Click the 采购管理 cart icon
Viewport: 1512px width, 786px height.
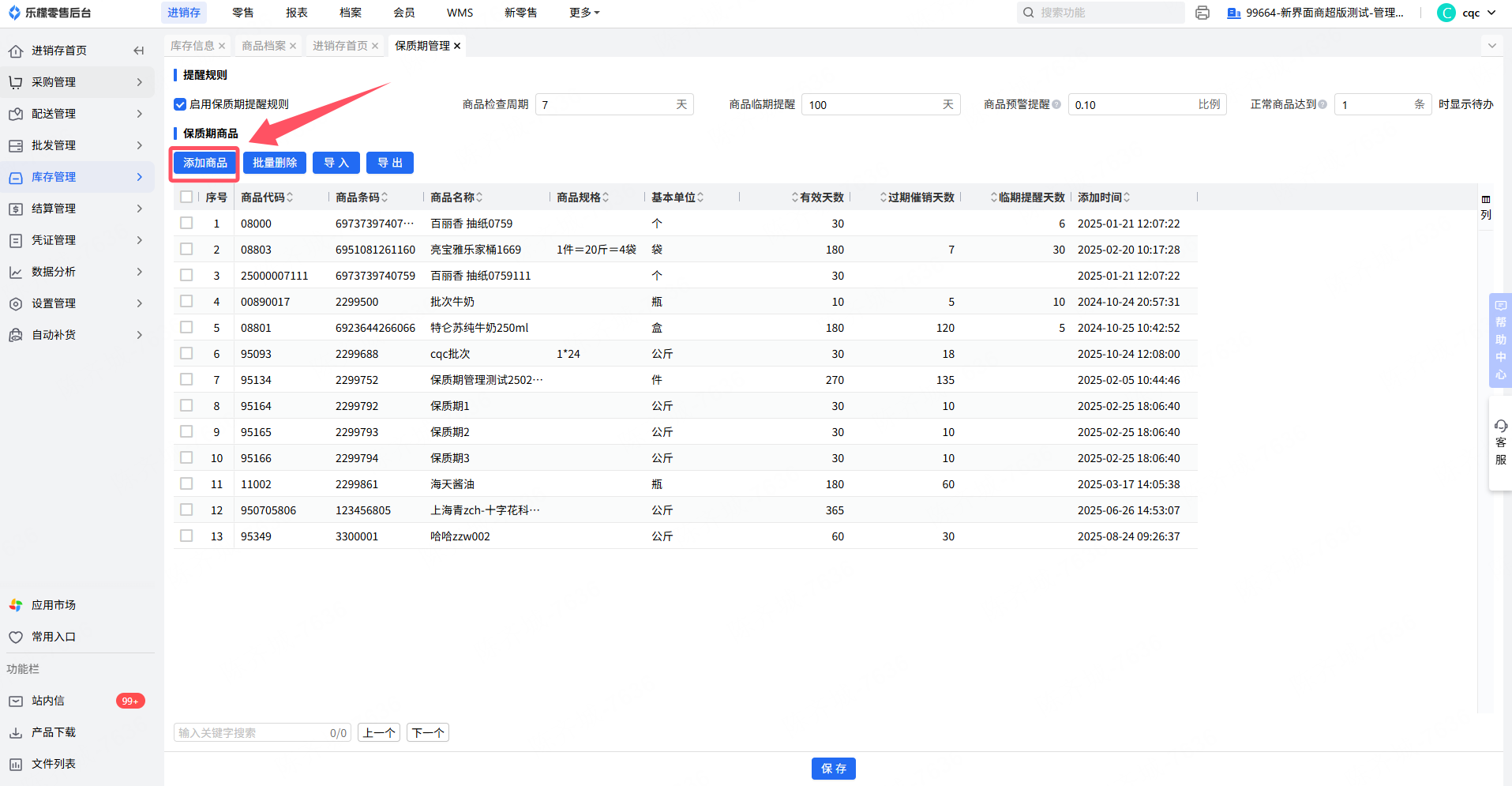pyautogui.click(x=16, y=82)
